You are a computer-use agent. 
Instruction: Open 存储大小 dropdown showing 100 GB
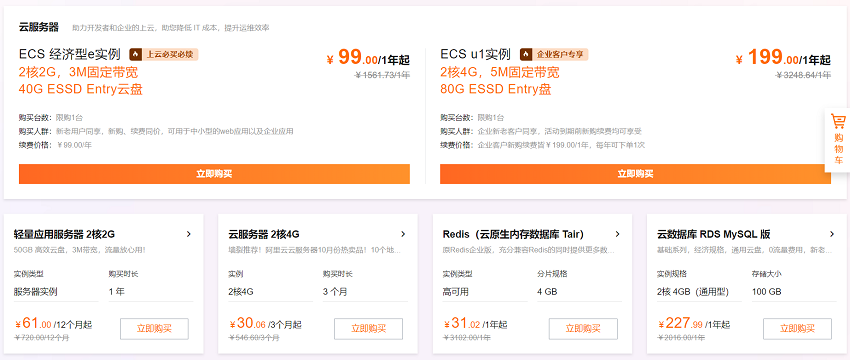794,292
